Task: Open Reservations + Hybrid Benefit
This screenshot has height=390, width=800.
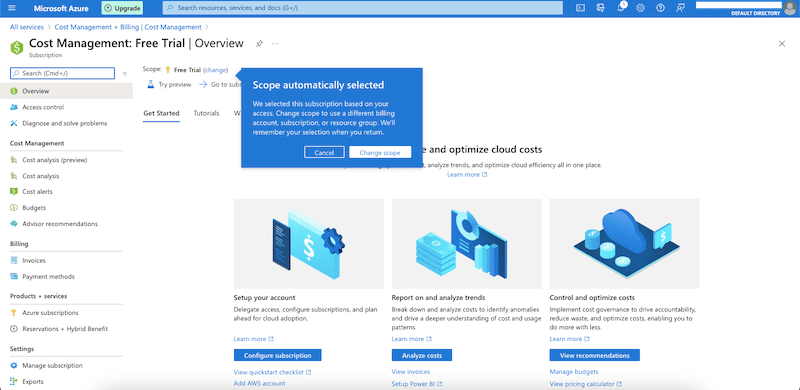Action: click(x=66, y=329)
